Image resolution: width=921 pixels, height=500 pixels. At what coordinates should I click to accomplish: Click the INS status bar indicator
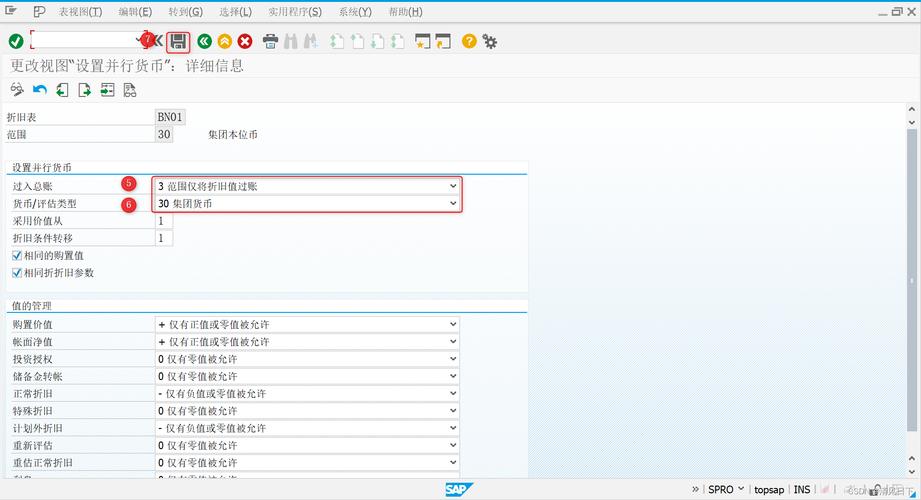click(802, 489)
